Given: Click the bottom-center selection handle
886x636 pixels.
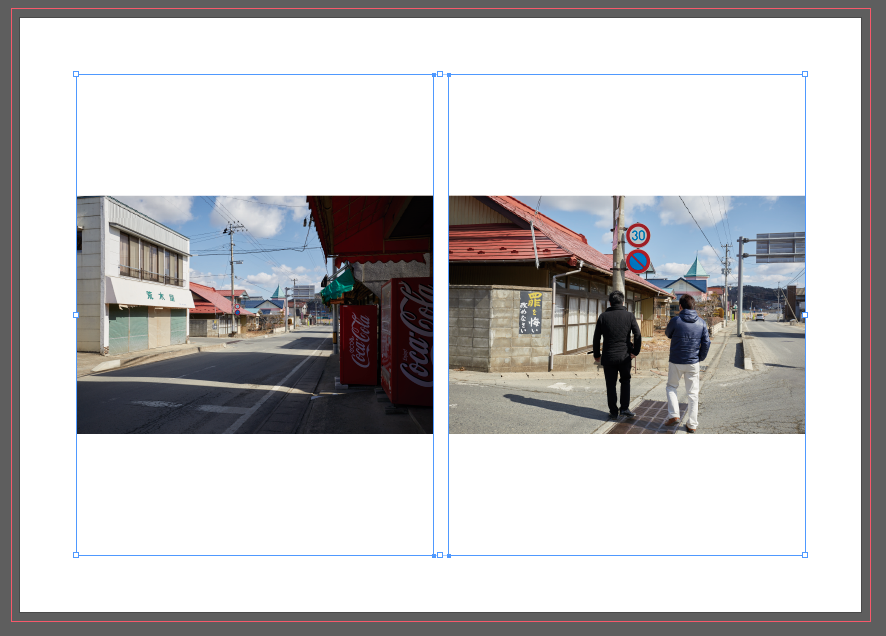Looking at the screenshot, I should (440, 555).
